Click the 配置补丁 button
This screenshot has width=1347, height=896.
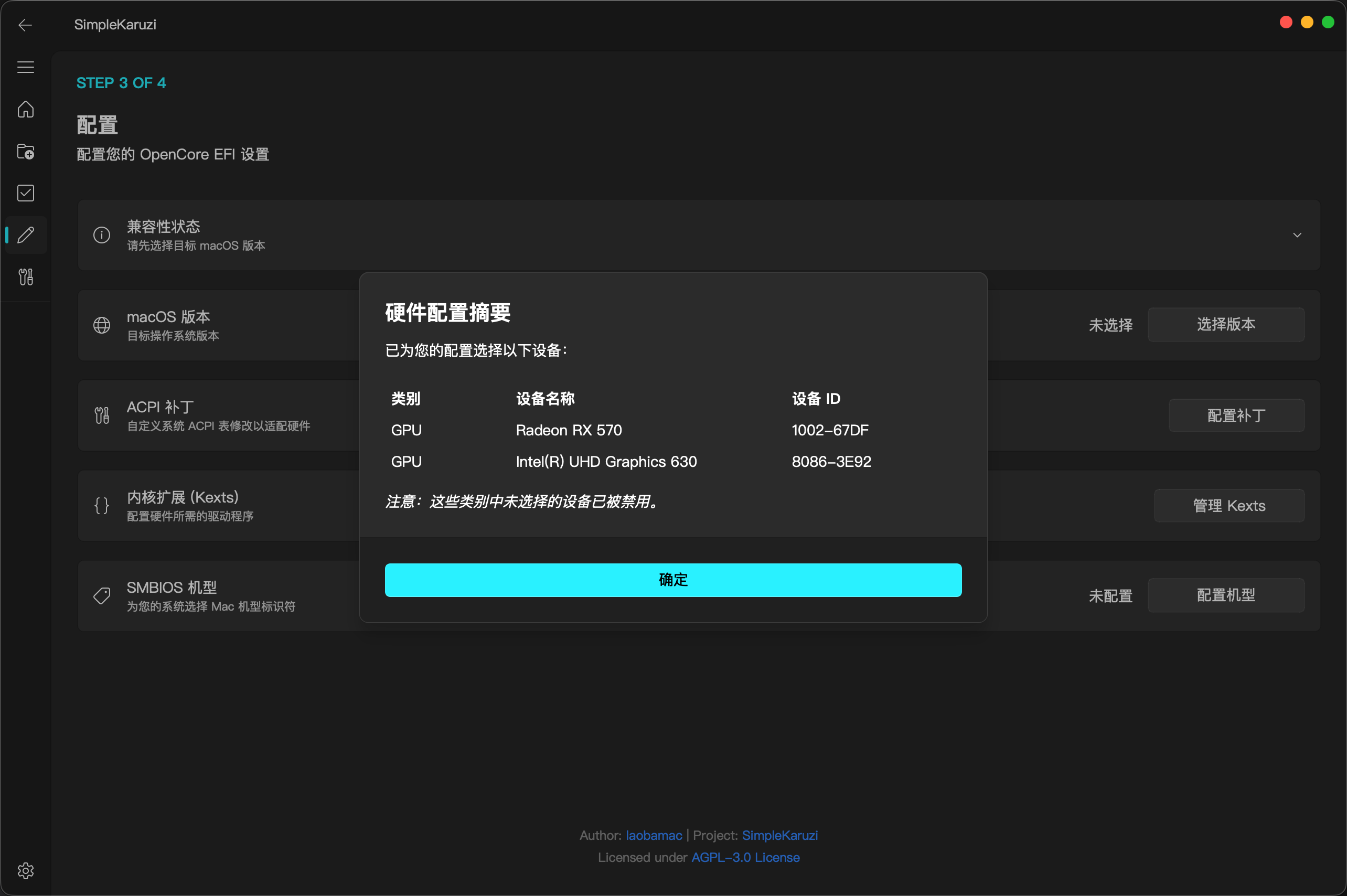tap(1236, 415)
